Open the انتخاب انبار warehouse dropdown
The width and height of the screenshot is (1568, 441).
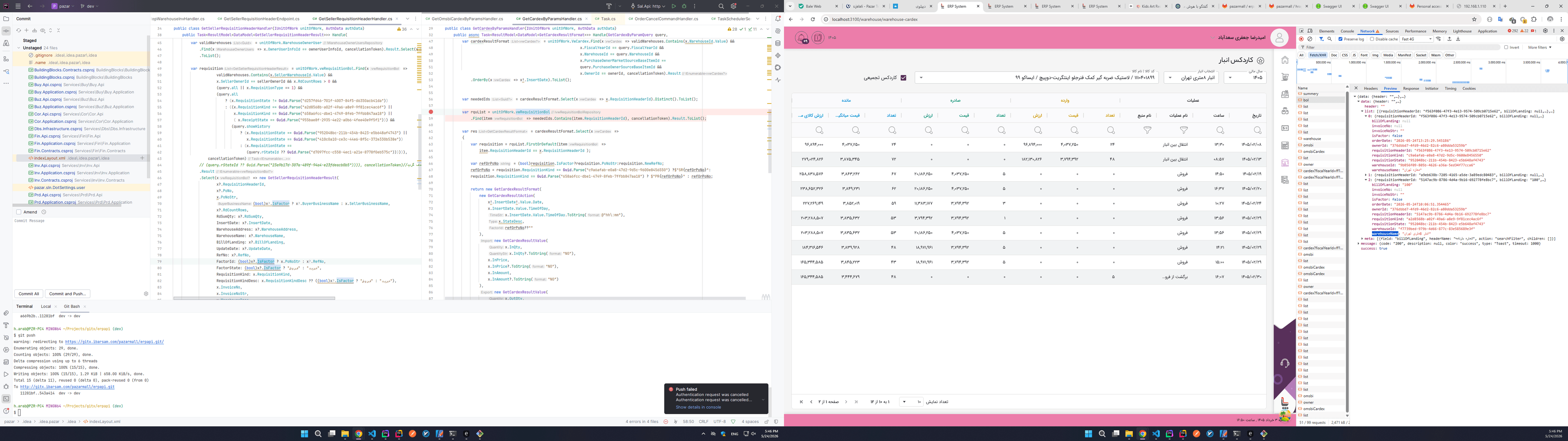[x=1191, y=77]
